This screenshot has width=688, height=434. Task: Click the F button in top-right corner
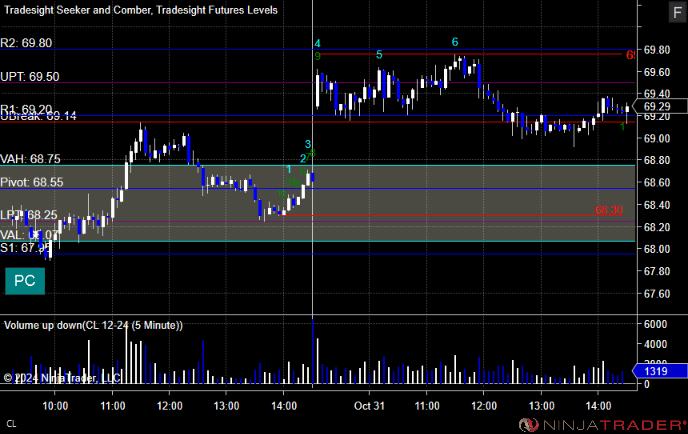point(677,12)
